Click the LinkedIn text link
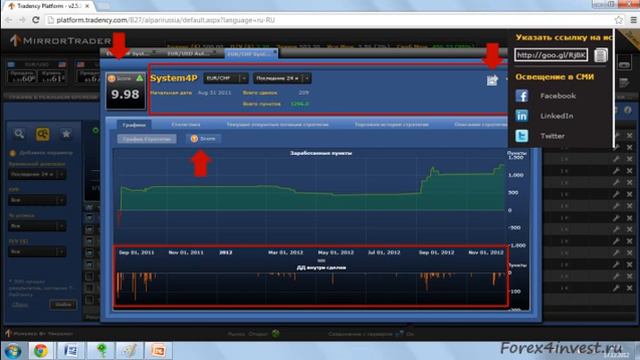640x360 pixels. click(557, 116)
